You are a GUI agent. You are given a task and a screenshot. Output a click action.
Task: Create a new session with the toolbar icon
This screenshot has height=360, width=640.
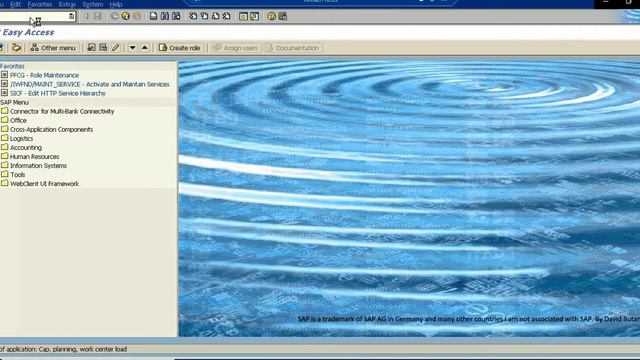coord(243,16)
